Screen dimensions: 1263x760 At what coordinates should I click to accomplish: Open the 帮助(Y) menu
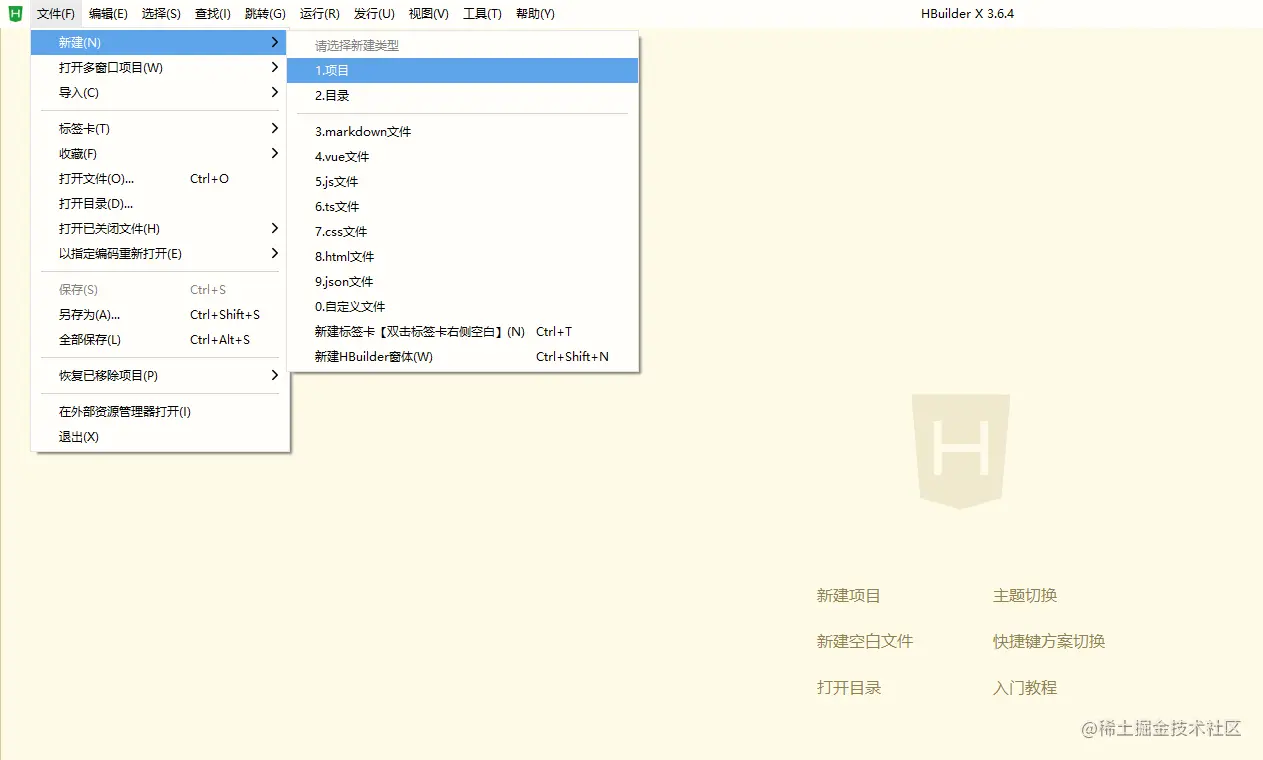535,14
